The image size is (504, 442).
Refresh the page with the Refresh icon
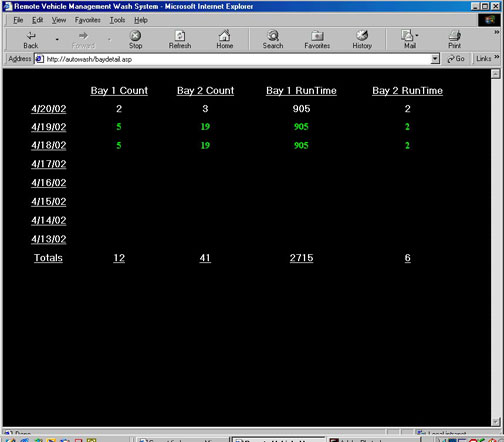[180, 35]
